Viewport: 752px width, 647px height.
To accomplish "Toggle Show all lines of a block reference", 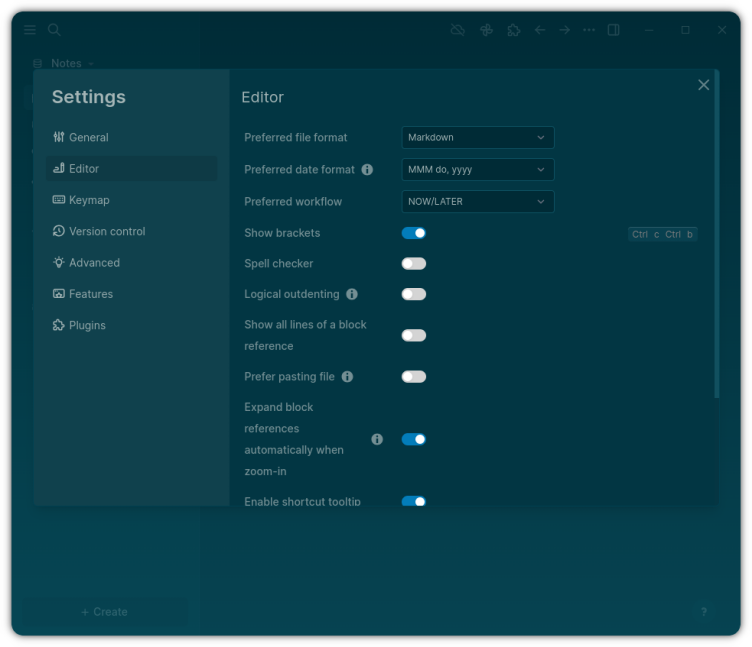I will pos(413,336).
